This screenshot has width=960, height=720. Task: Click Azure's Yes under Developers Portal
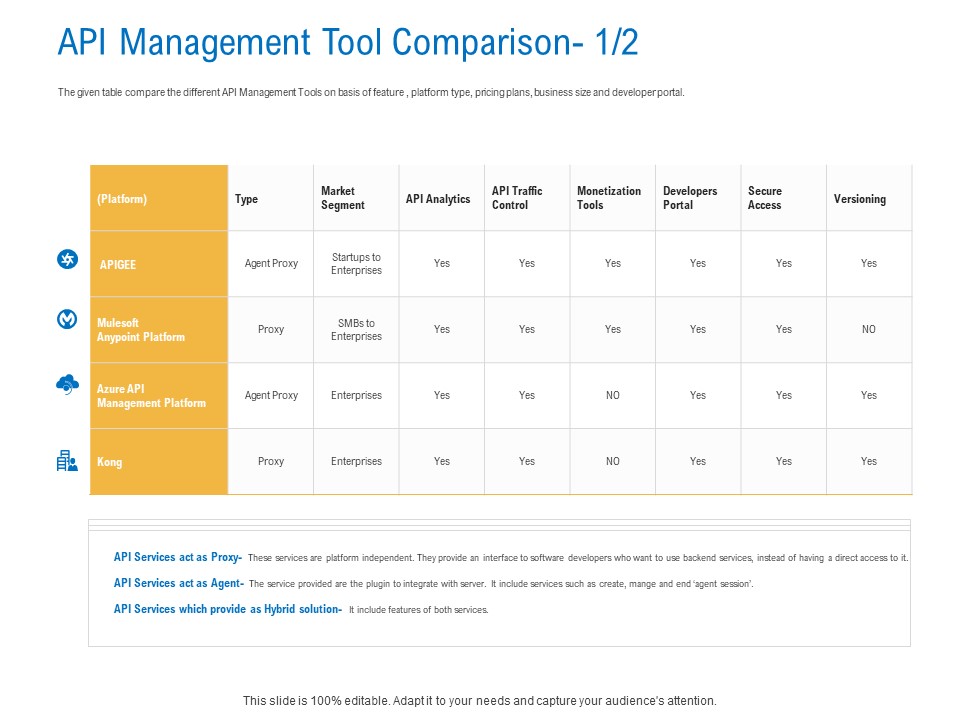click(698, 396)
